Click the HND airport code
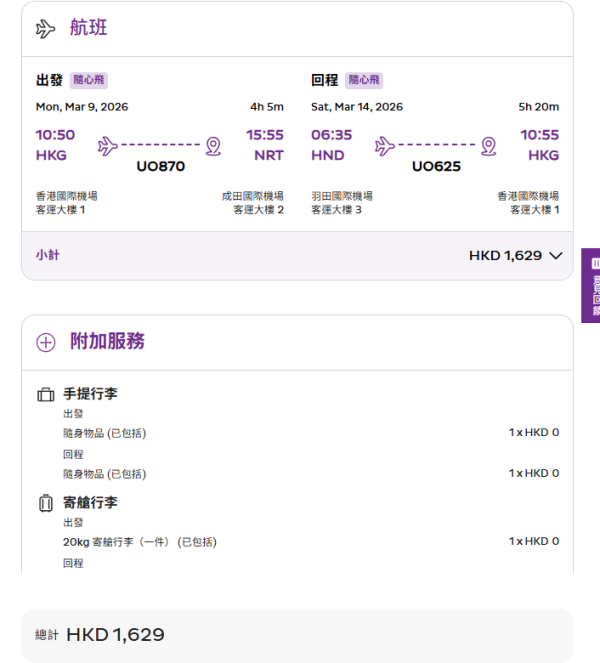The image size is (600, 663). [328, 156]
